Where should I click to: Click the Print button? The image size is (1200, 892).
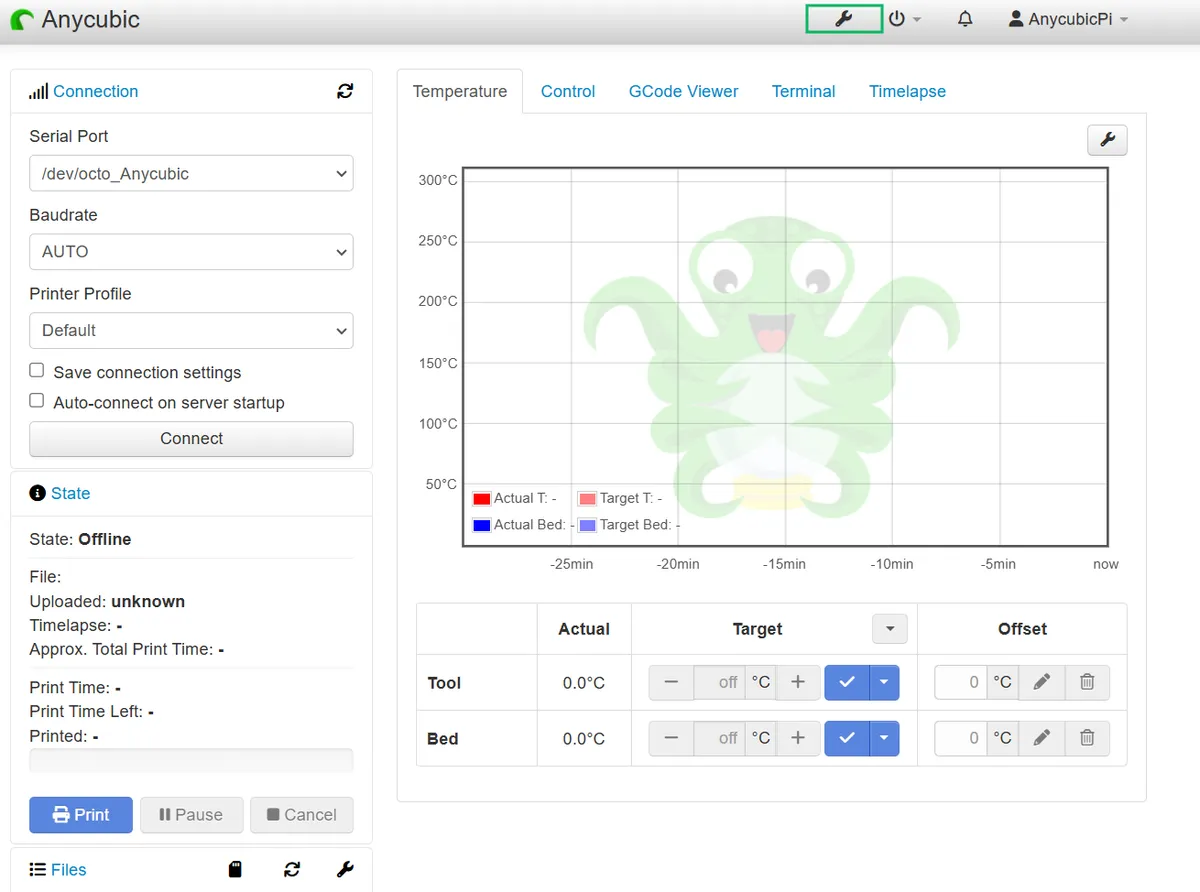tap(81, 815)
